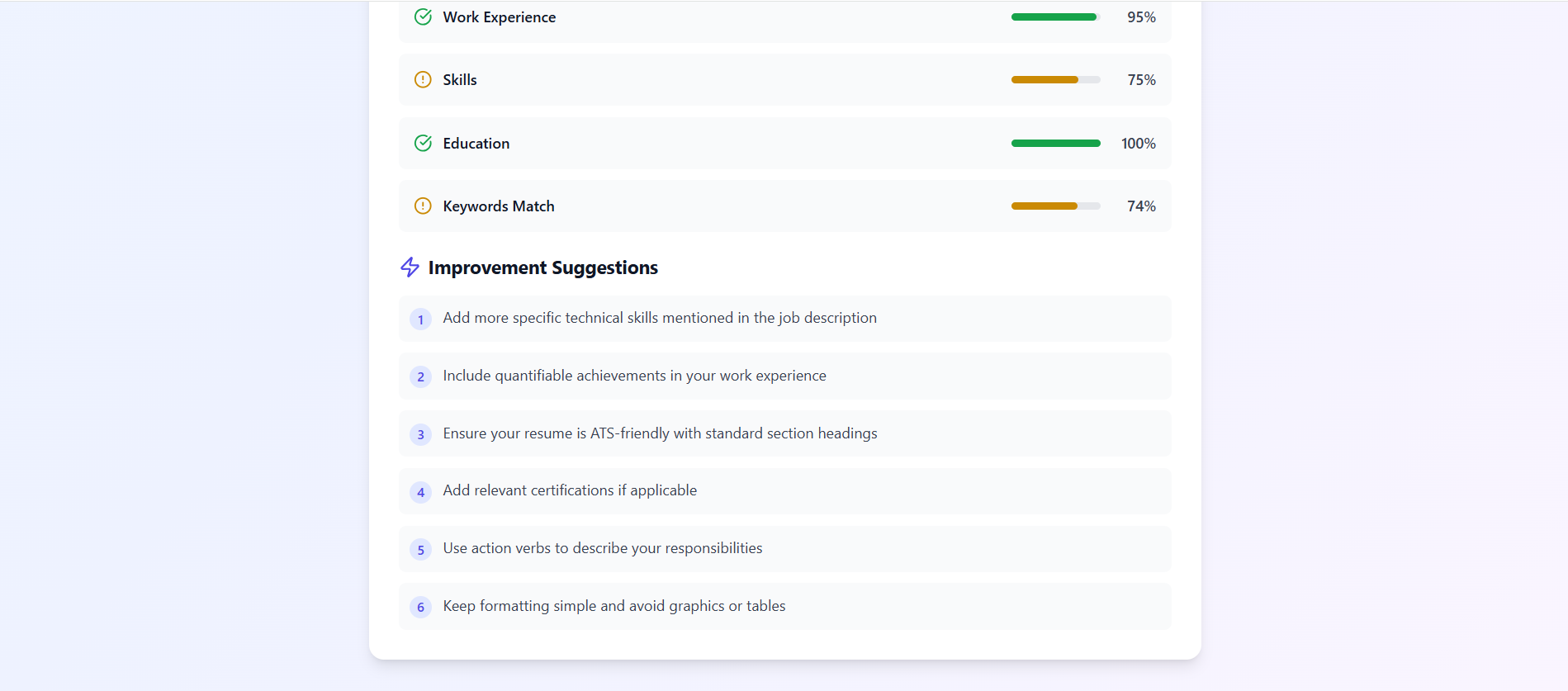Click badge number 6 beside formatting suggestion
The height and width of the screenshot is (691, 1568).
(x=420, y=607)
